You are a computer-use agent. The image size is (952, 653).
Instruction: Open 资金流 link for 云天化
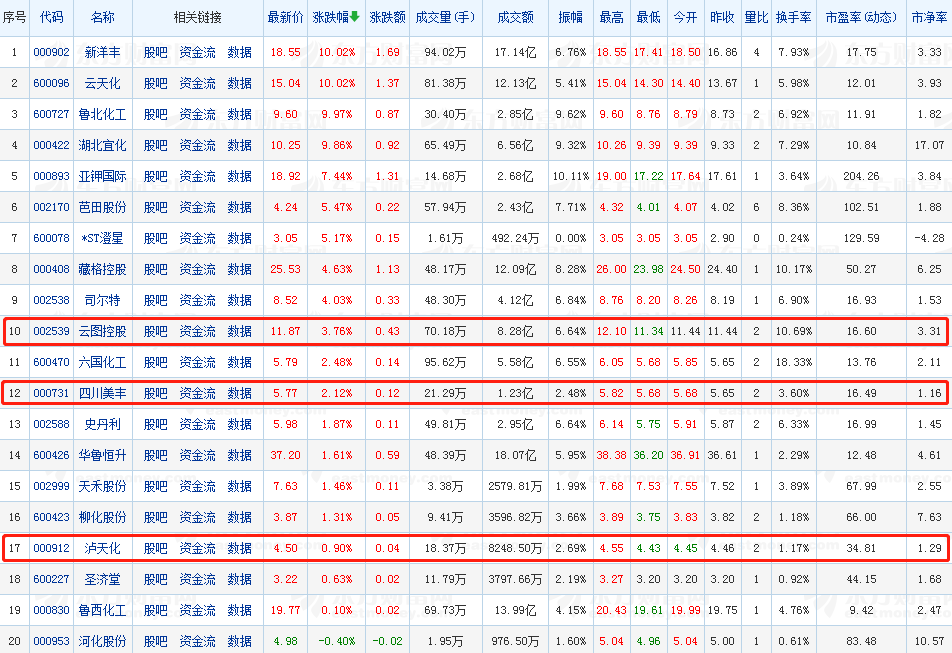(197, 83)
